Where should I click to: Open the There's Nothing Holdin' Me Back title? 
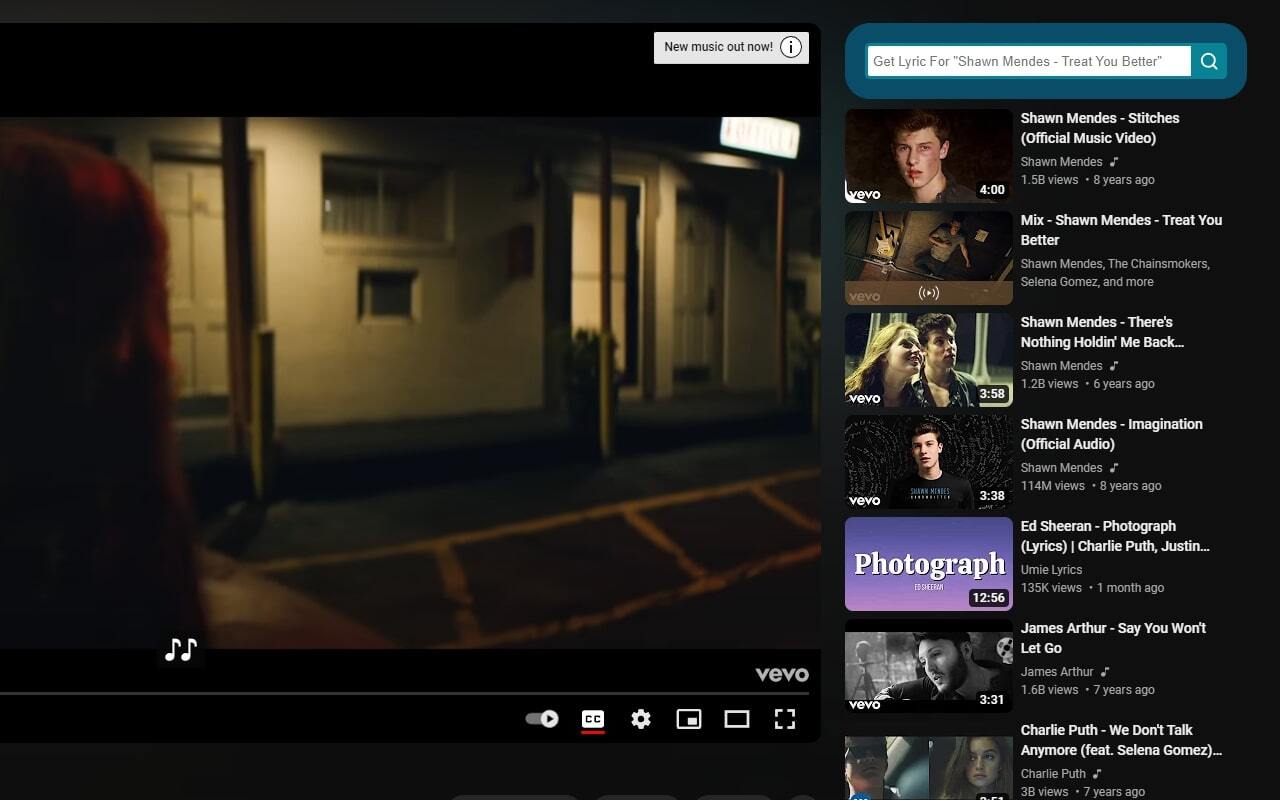click(1102, 332)
